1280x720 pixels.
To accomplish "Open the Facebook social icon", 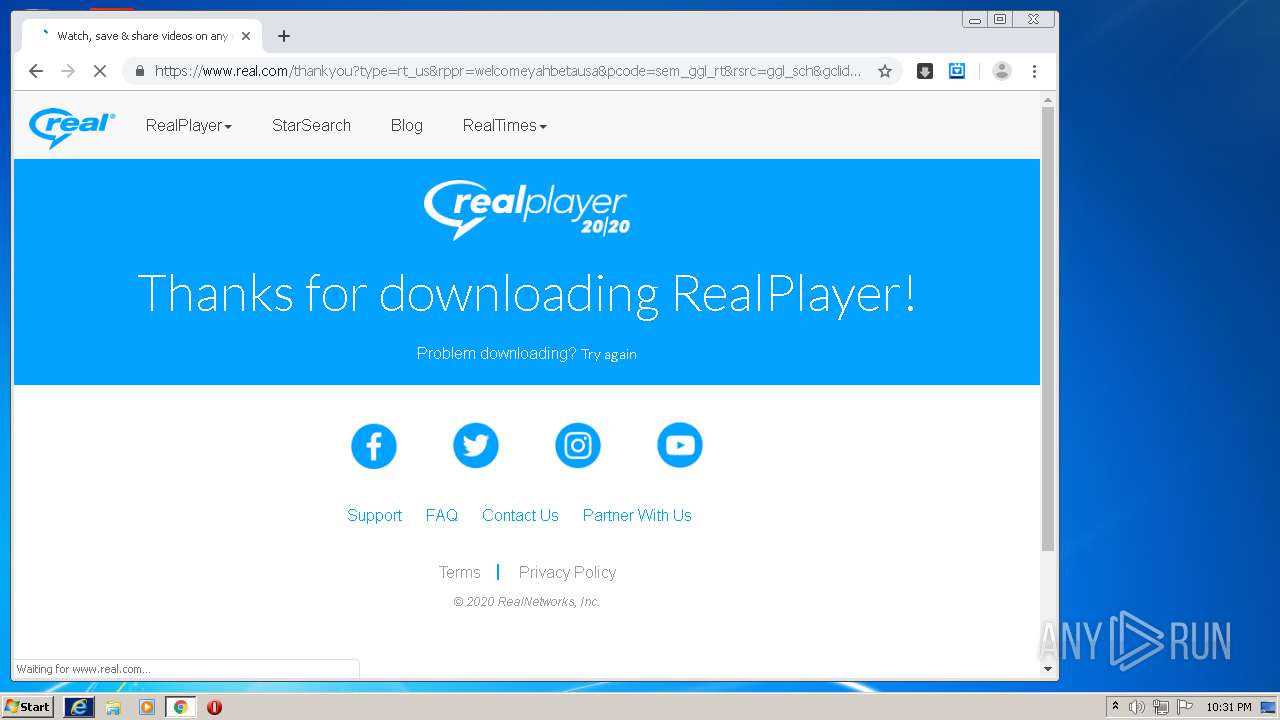I will [x=374, y=445].
